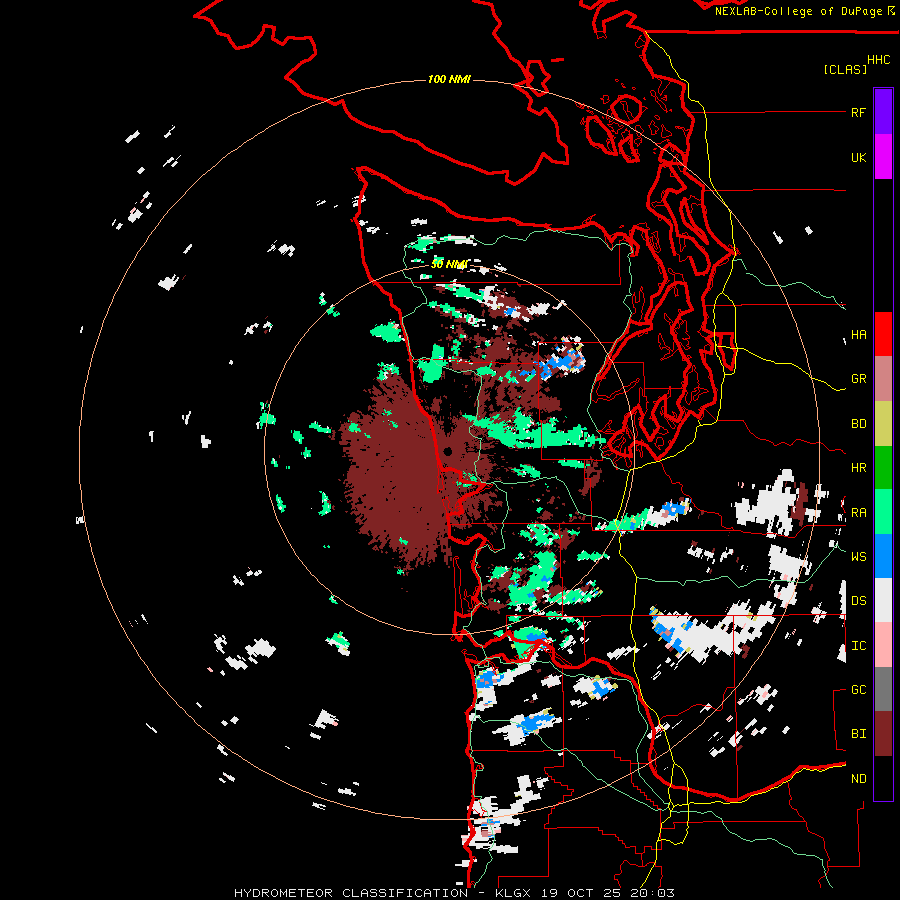Screen dimensions: 900x900
Task: Click the purple RF legend color swatch
Action: click(883, 112)
